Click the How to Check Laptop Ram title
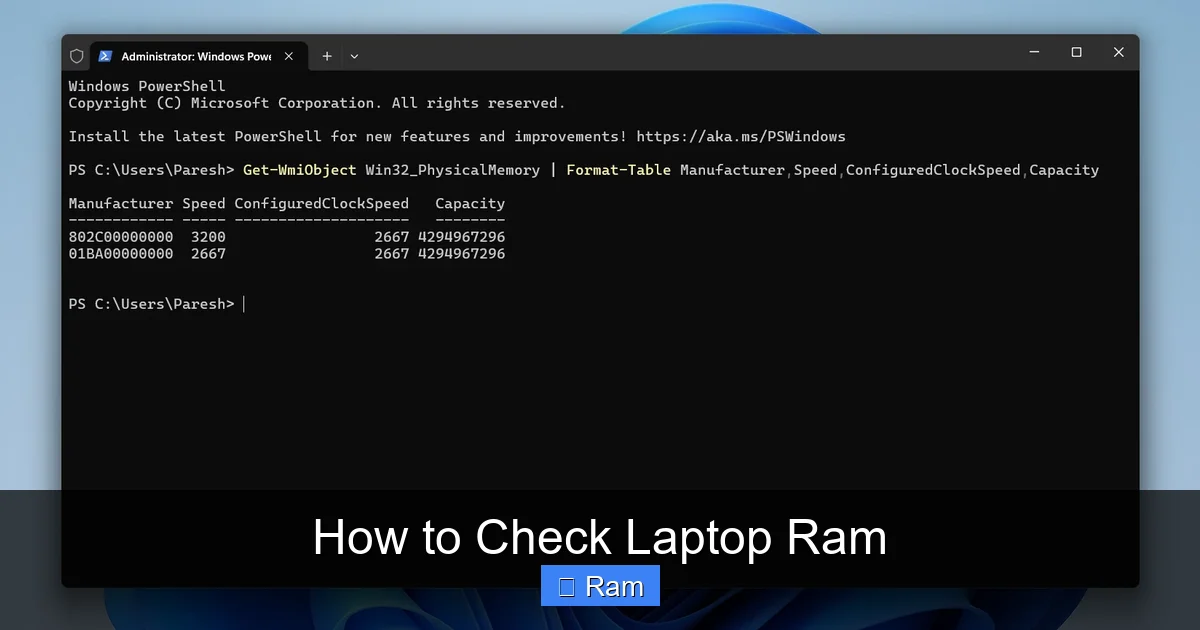The width and height of the screenshot is (1200, 630). 600,537
